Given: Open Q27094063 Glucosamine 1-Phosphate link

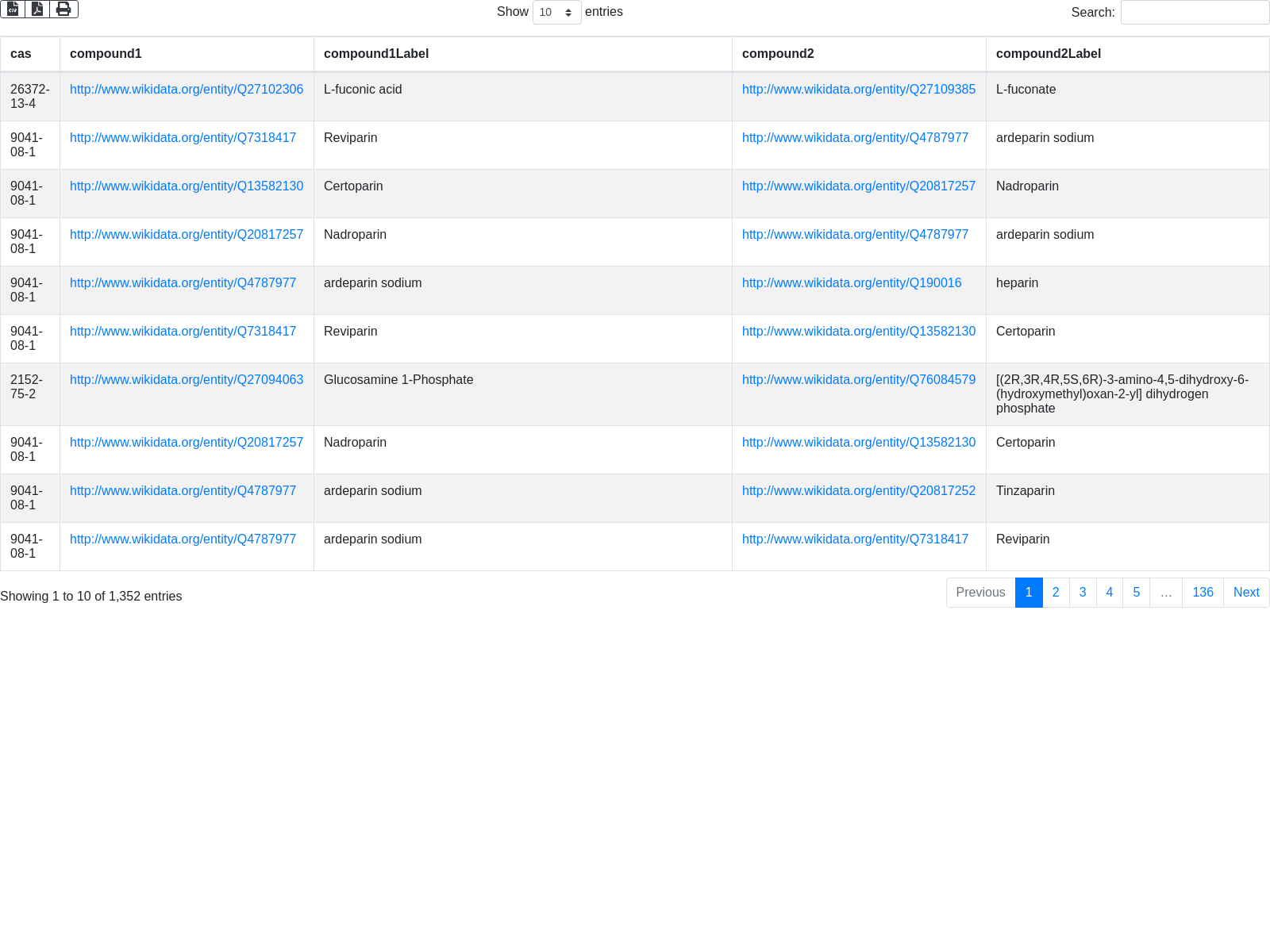Looking at the screenshot, I should click(187, 380).
